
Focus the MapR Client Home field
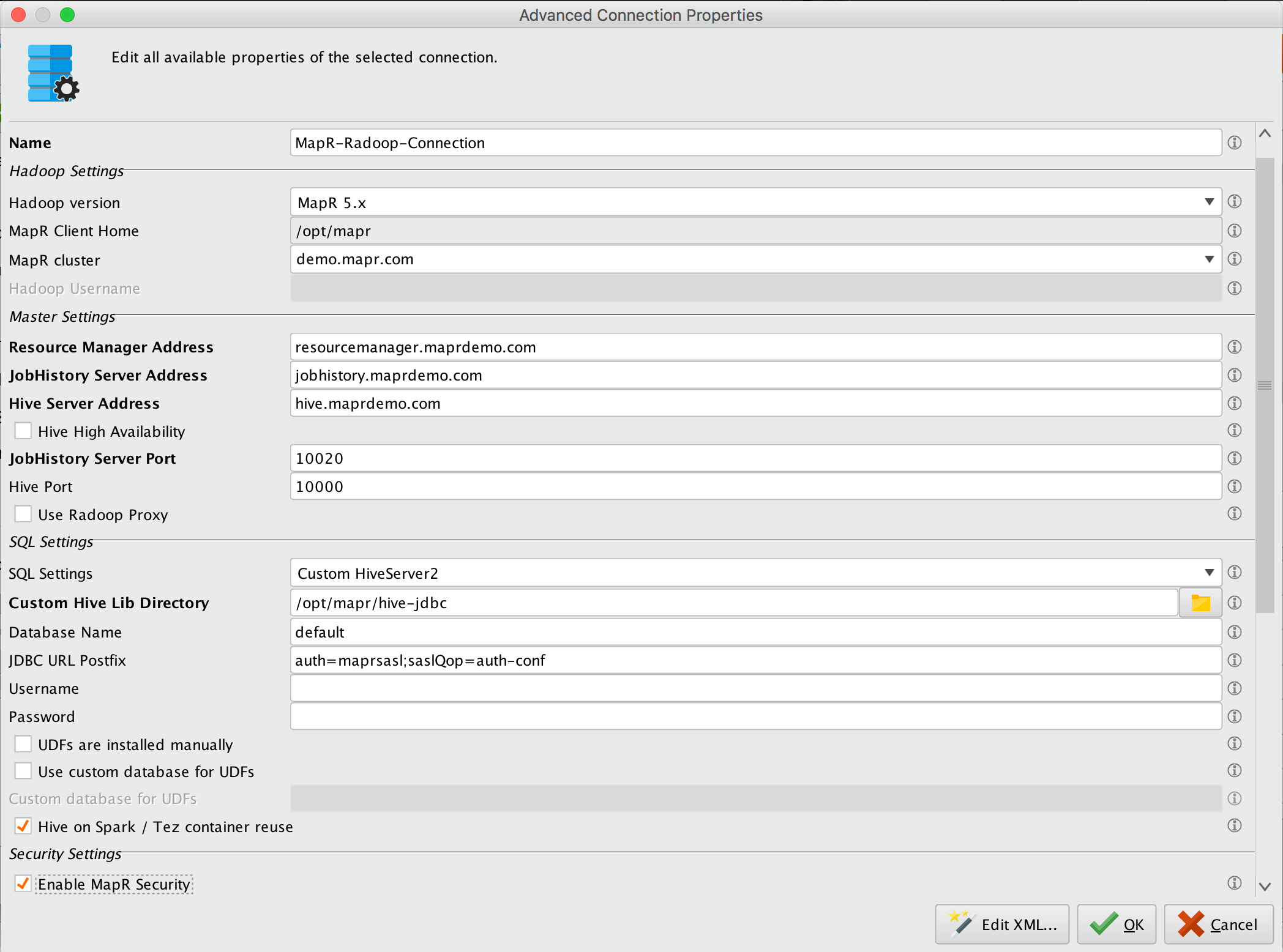pos(756,231)
